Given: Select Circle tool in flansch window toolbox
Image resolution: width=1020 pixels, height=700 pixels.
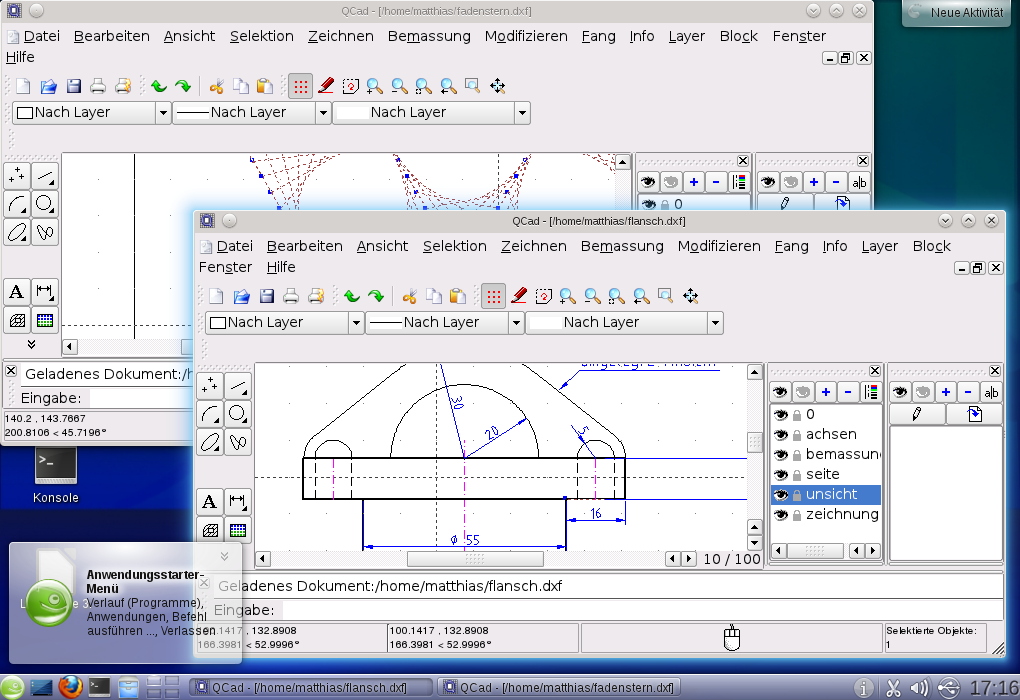Looking at the screenshot, I should [x=238, y=414].
